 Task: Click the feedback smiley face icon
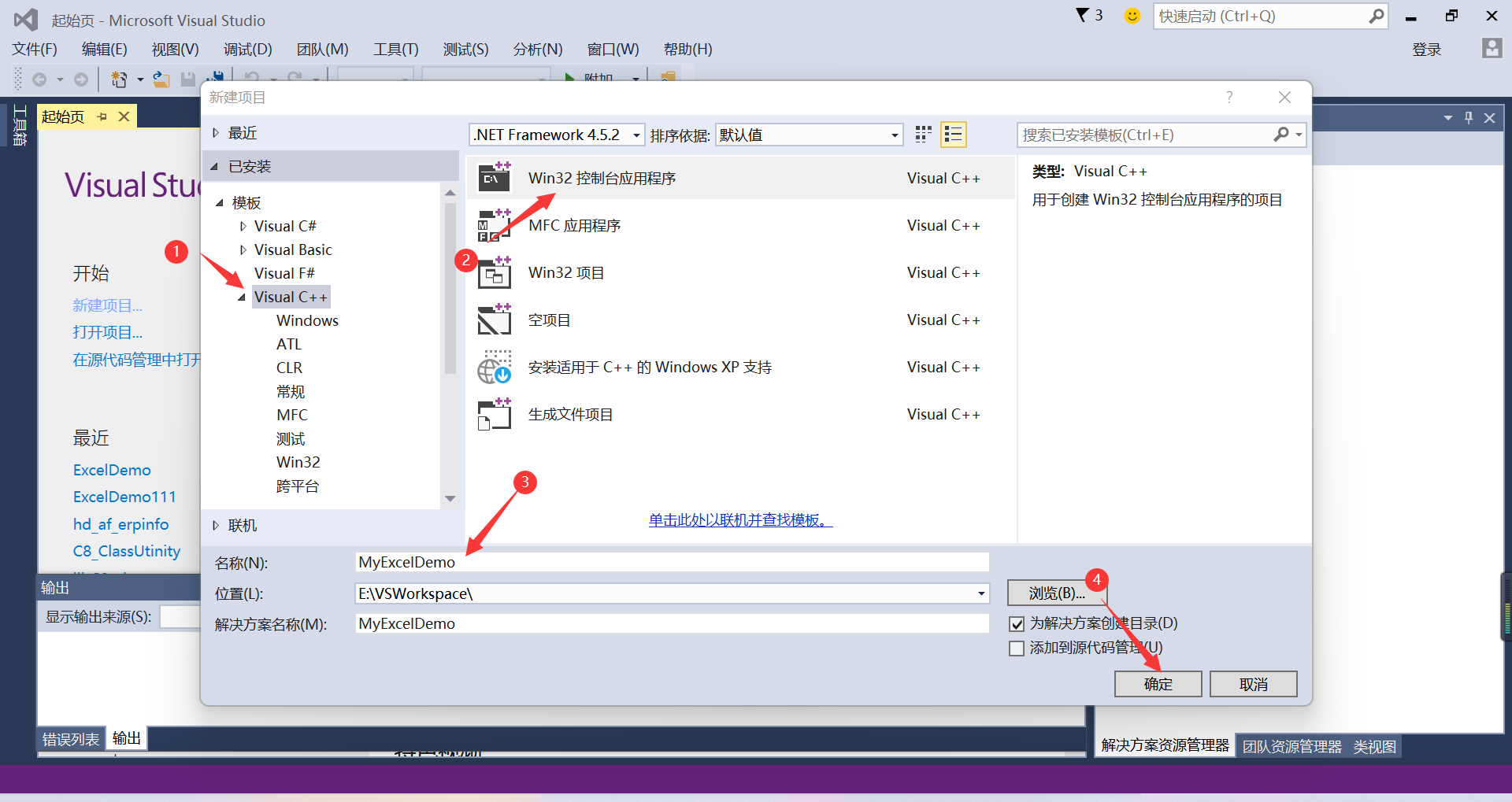[x=1132, y=16]
